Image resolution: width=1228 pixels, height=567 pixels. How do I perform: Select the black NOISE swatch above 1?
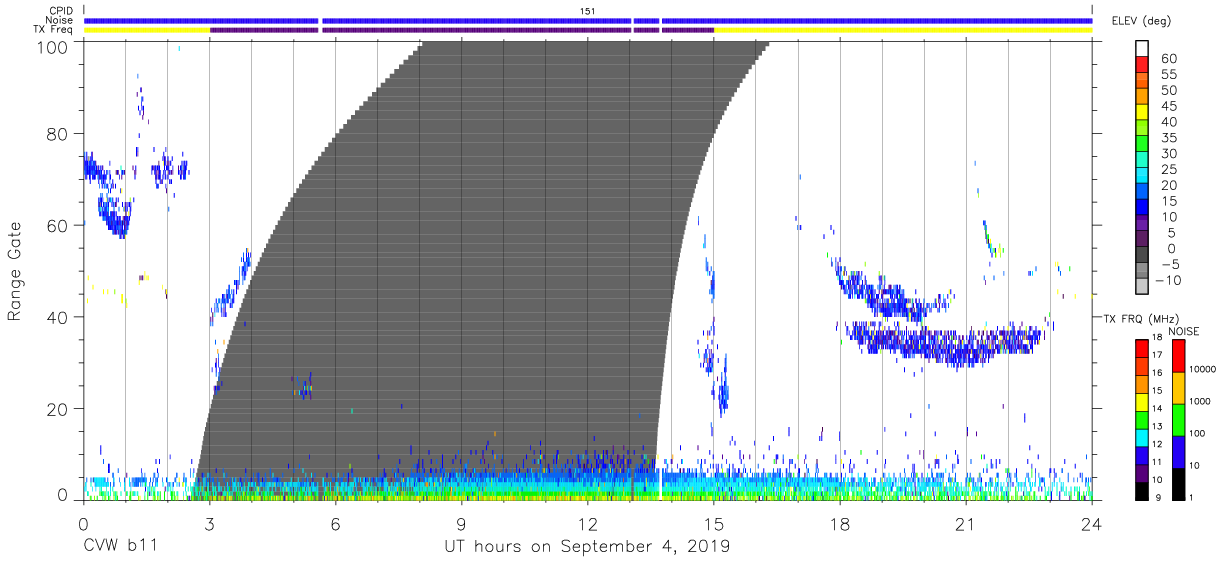coord(1178,482)
